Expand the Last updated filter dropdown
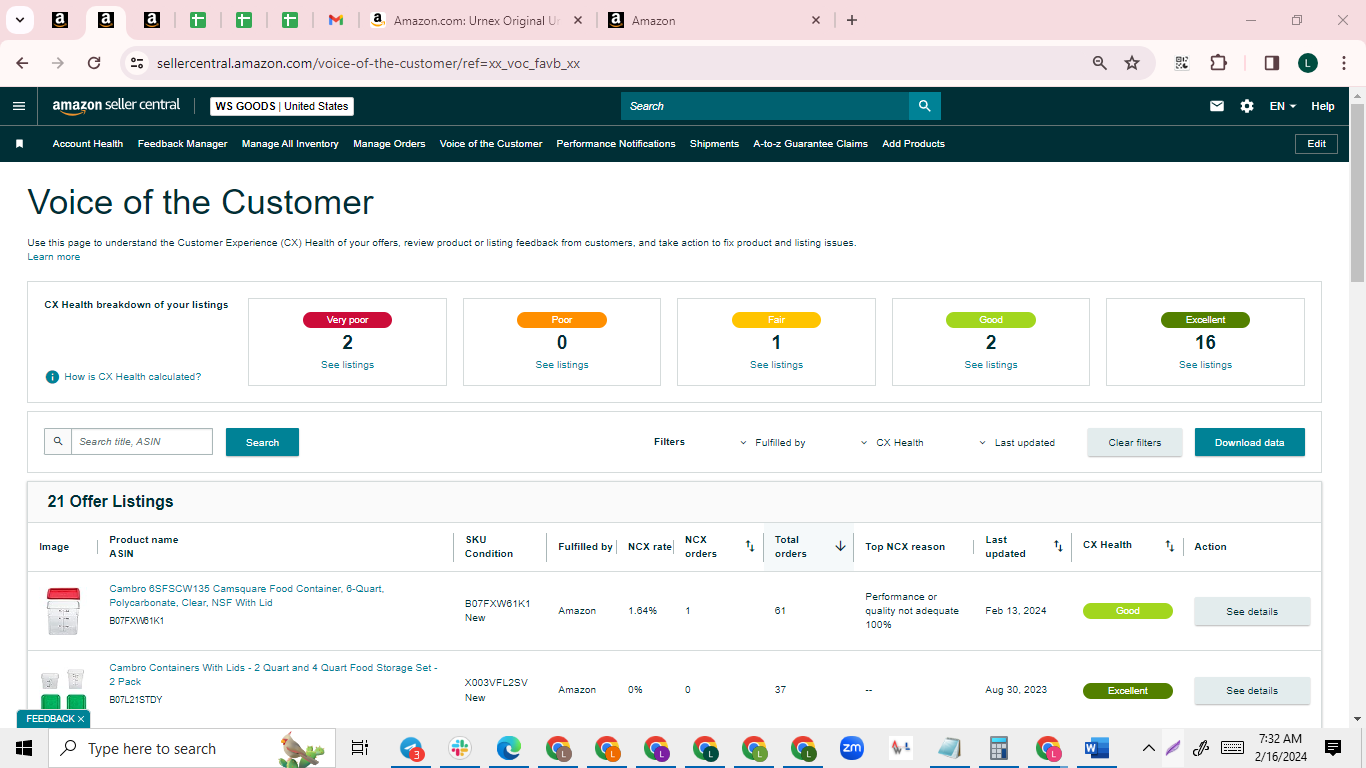 tap(1017, 442)
